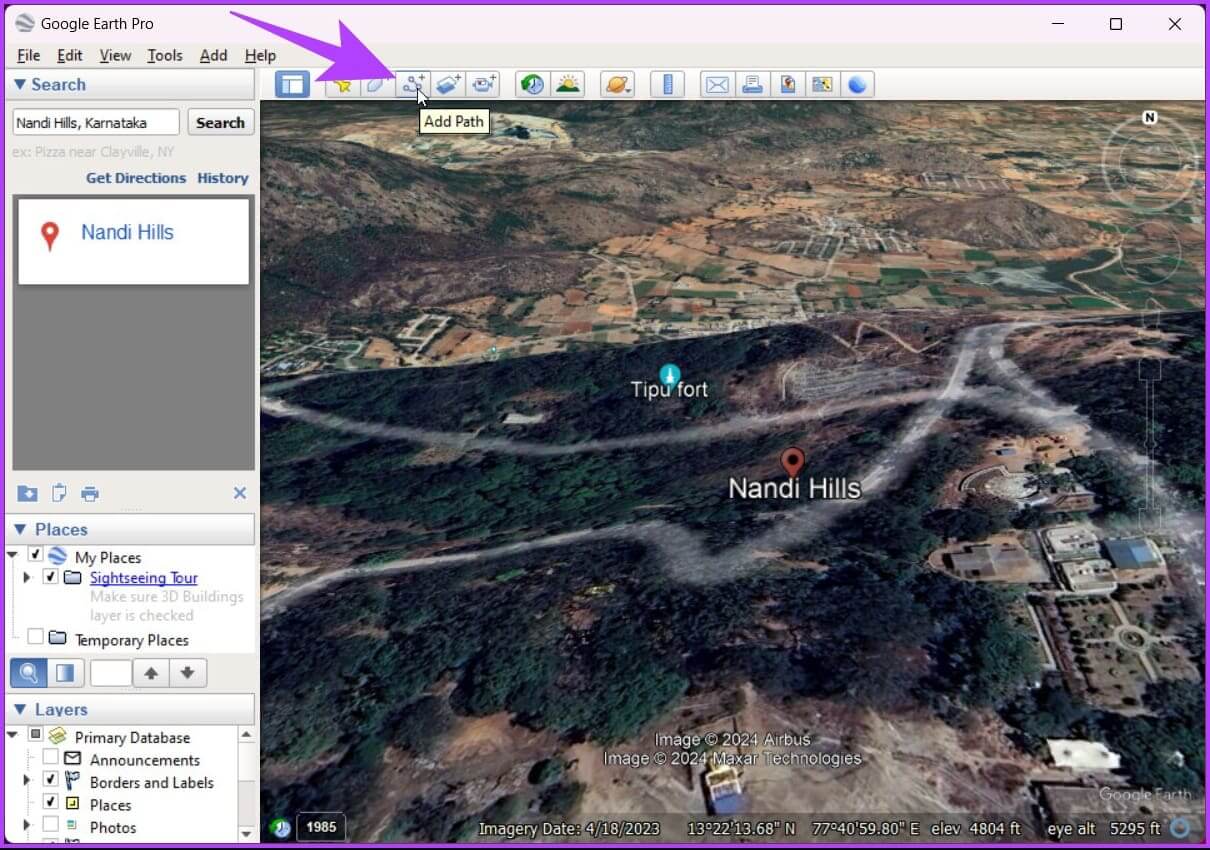1210x850 pixels.
Task: Click the Places panel transparency button
Action: point(64,673)
